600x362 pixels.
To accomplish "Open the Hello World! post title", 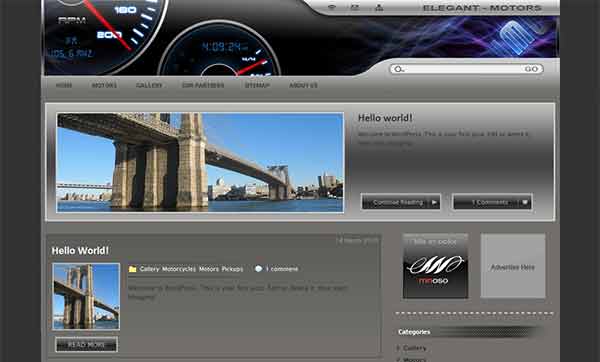I will 80,251.
